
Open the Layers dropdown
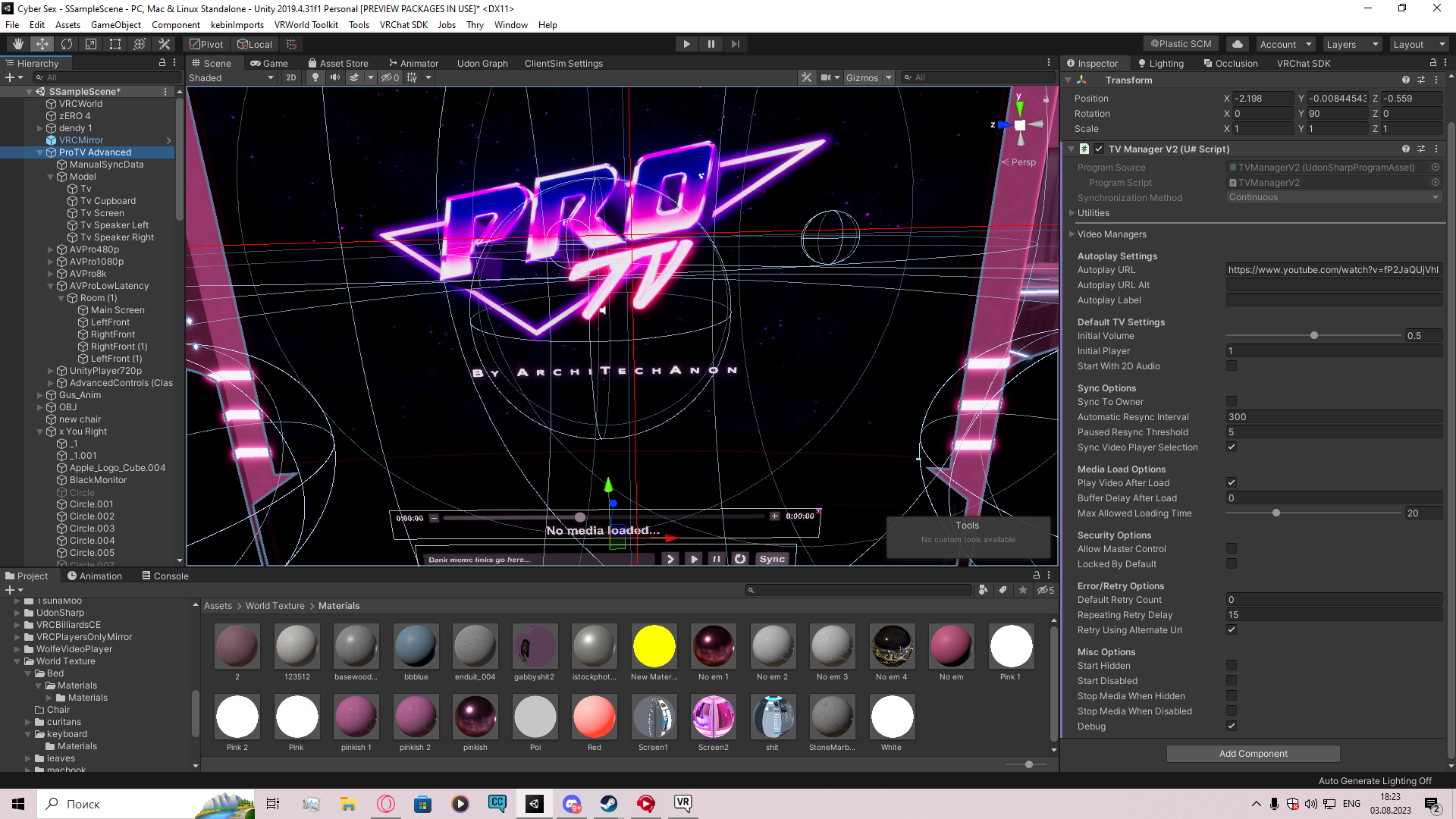click(x=1351, y=44)
